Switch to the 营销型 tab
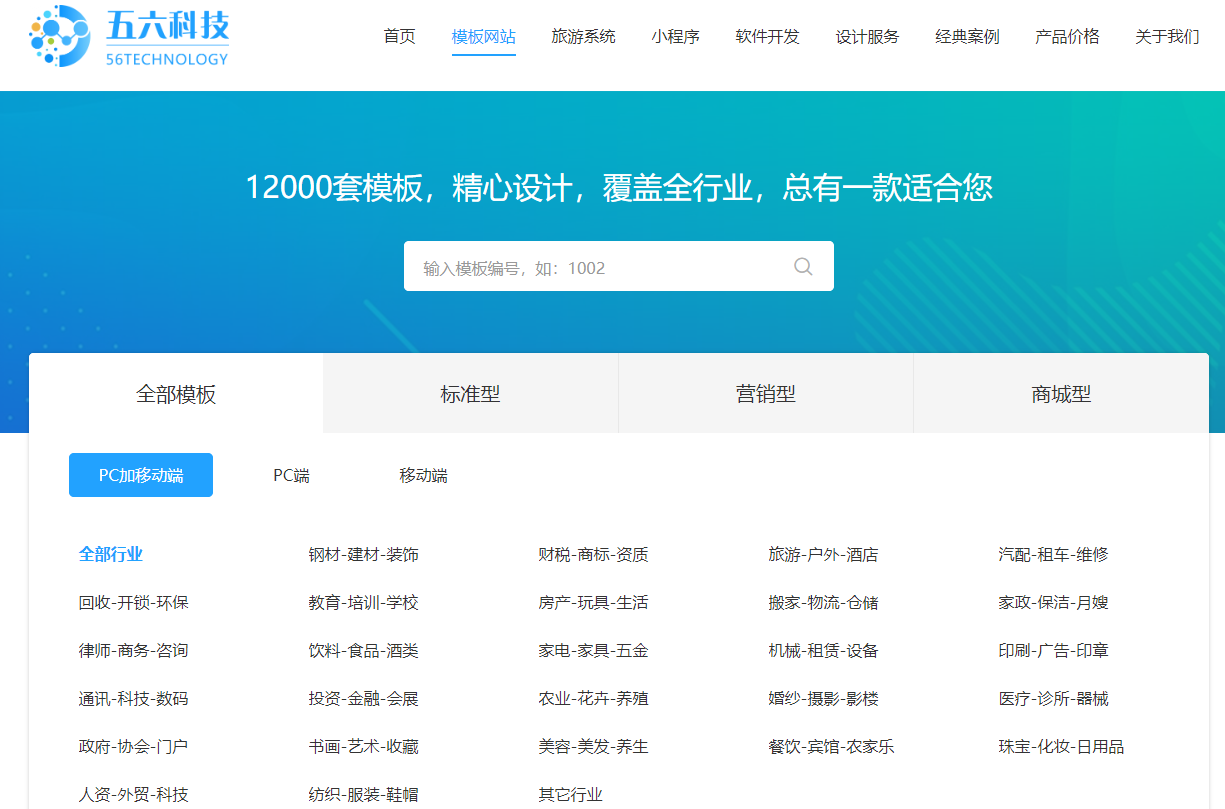 pyautogui.click(x=766, y=393)
